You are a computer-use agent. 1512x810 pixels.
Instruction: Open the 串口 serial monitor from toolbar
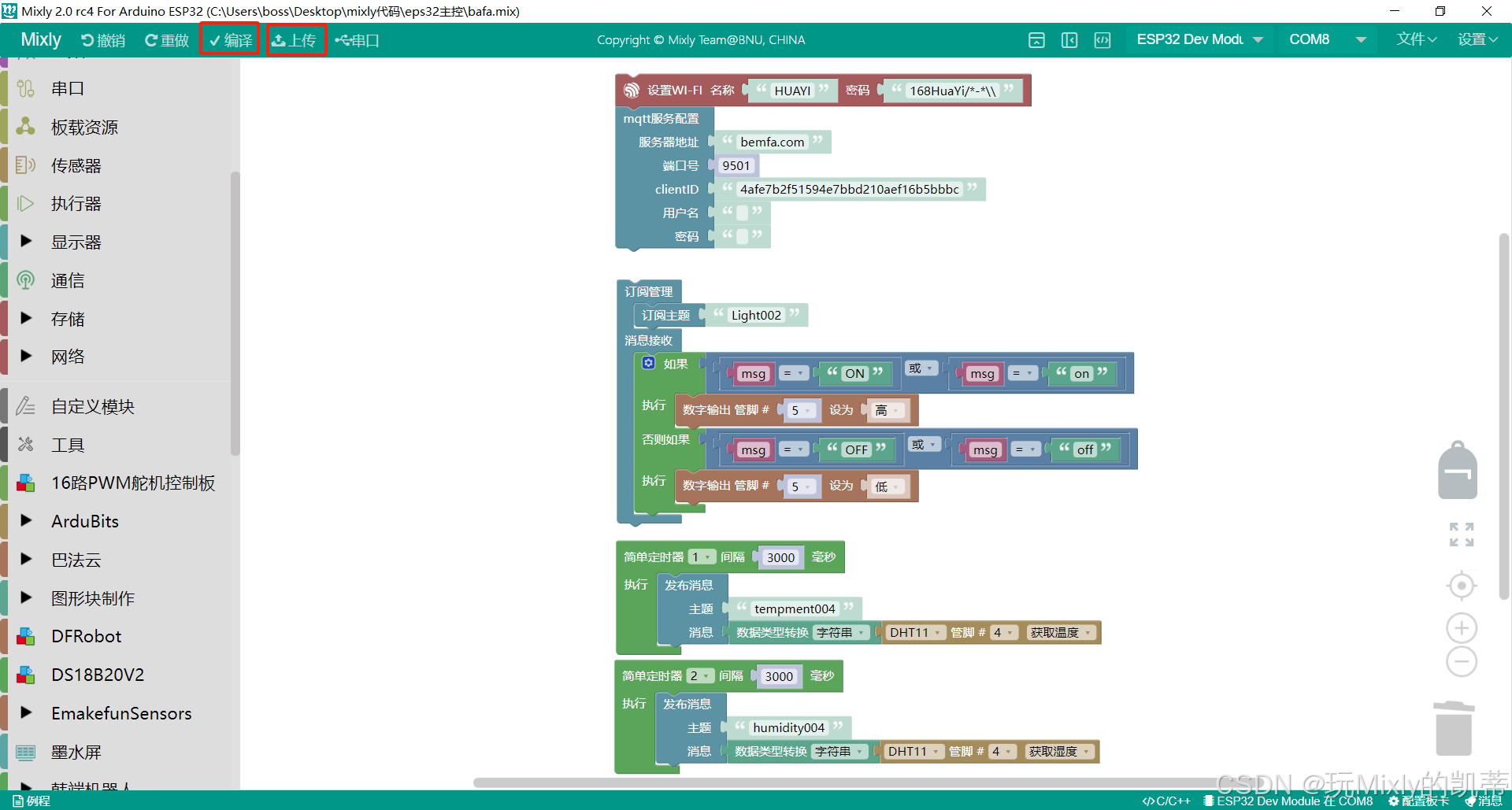(x=358, y=39)
